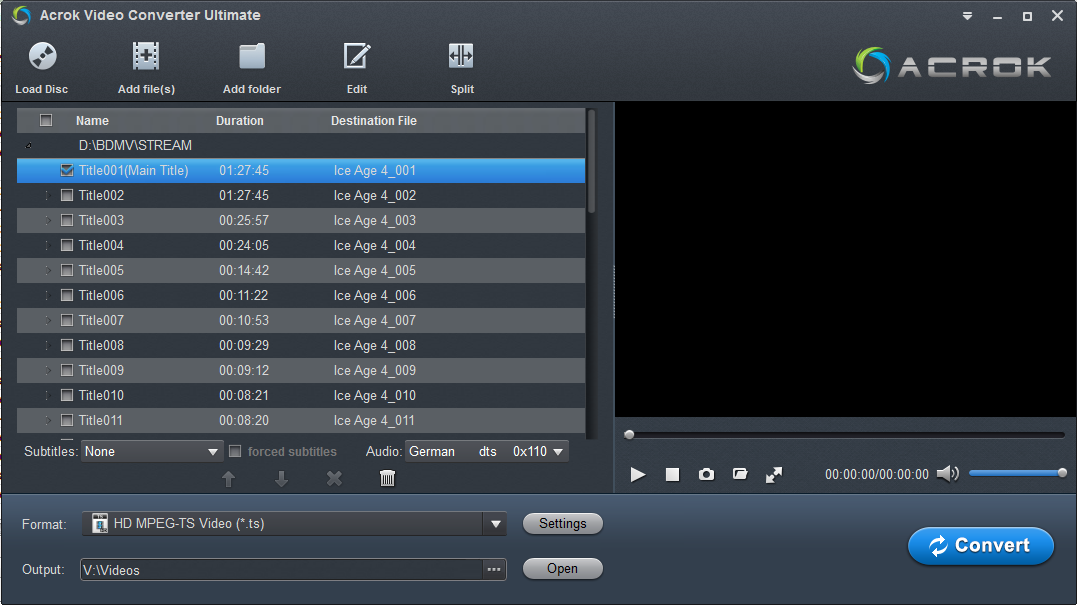
Task: Check the Title007 checkbox
Action: click(67, 320)
